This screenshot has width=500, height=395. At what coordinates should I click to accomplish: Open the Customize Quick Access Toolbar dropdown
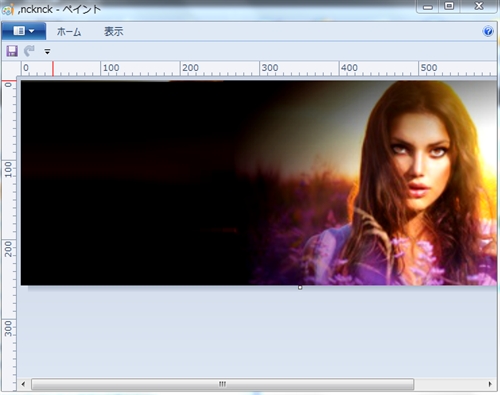[47, 52]
